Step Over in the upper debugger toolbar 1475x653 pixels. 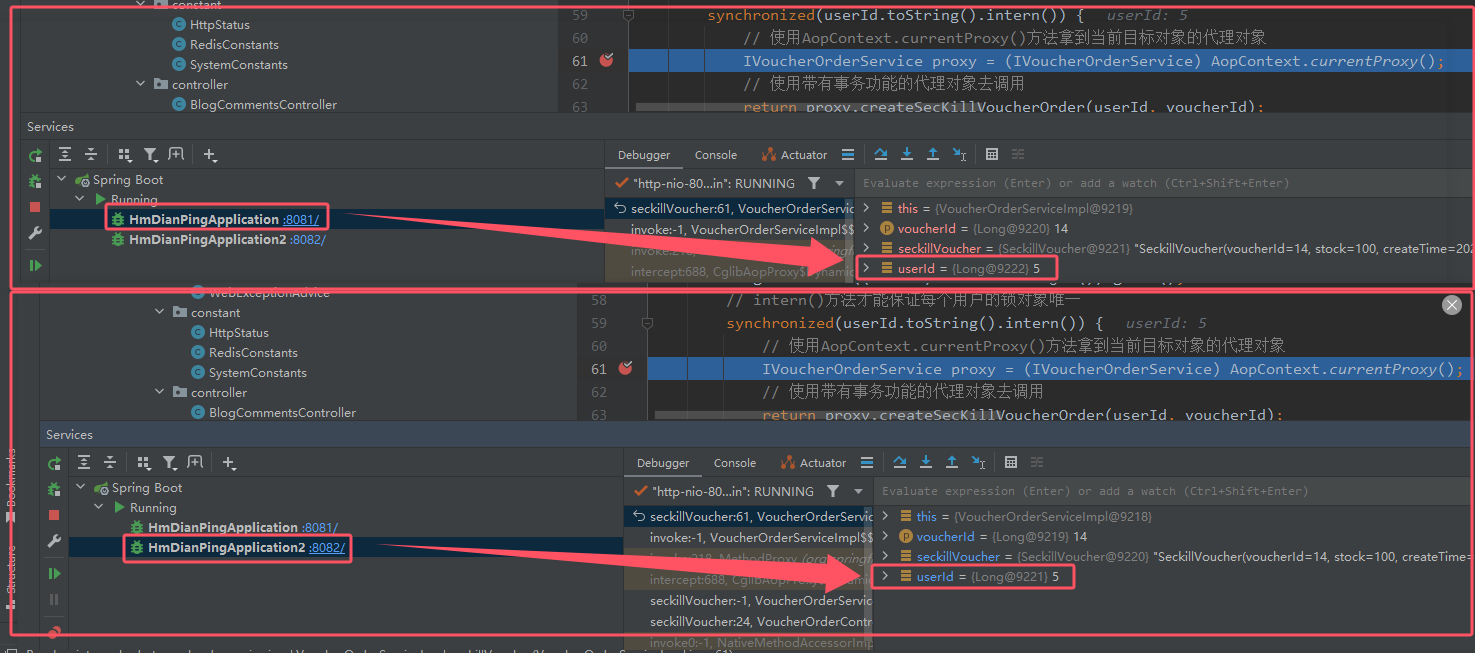pyautogui.click(x=881, y=154)
